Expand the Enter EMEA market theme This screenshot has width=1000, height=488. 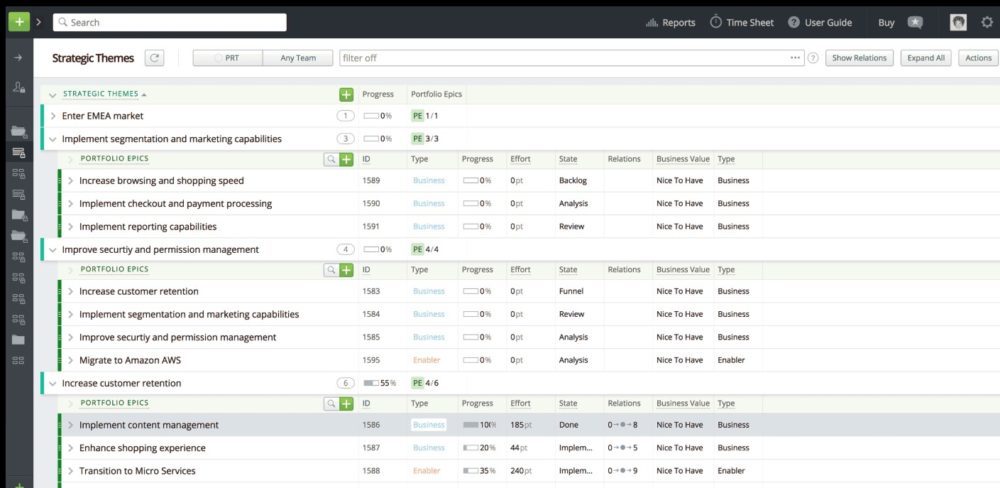[x=53, y=116]
